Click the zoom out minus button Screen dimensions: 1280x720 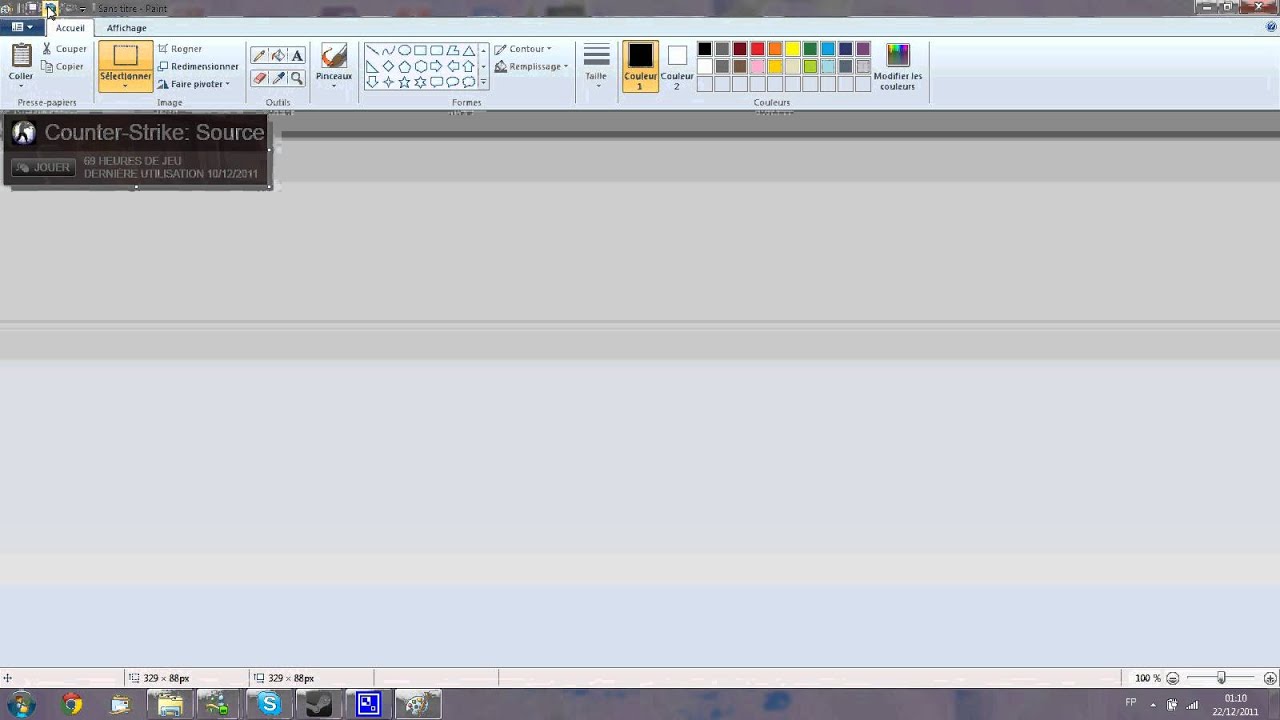[1173, 678]
